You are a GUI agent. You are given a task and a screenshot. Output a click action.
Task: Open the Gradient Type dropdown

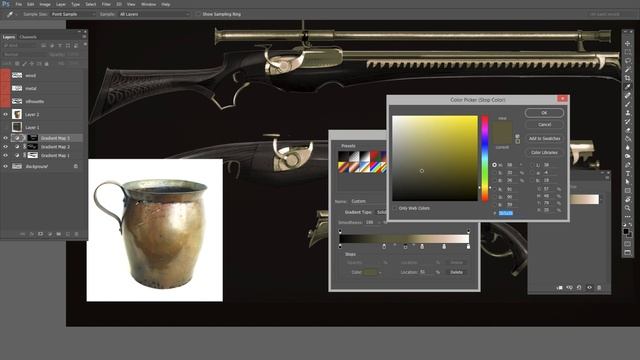(381, 212)
